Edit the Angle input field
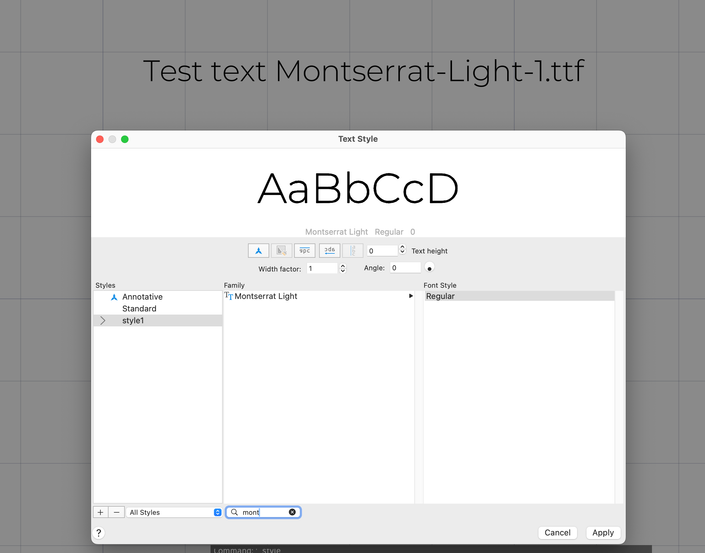 (x=406, y=268)
